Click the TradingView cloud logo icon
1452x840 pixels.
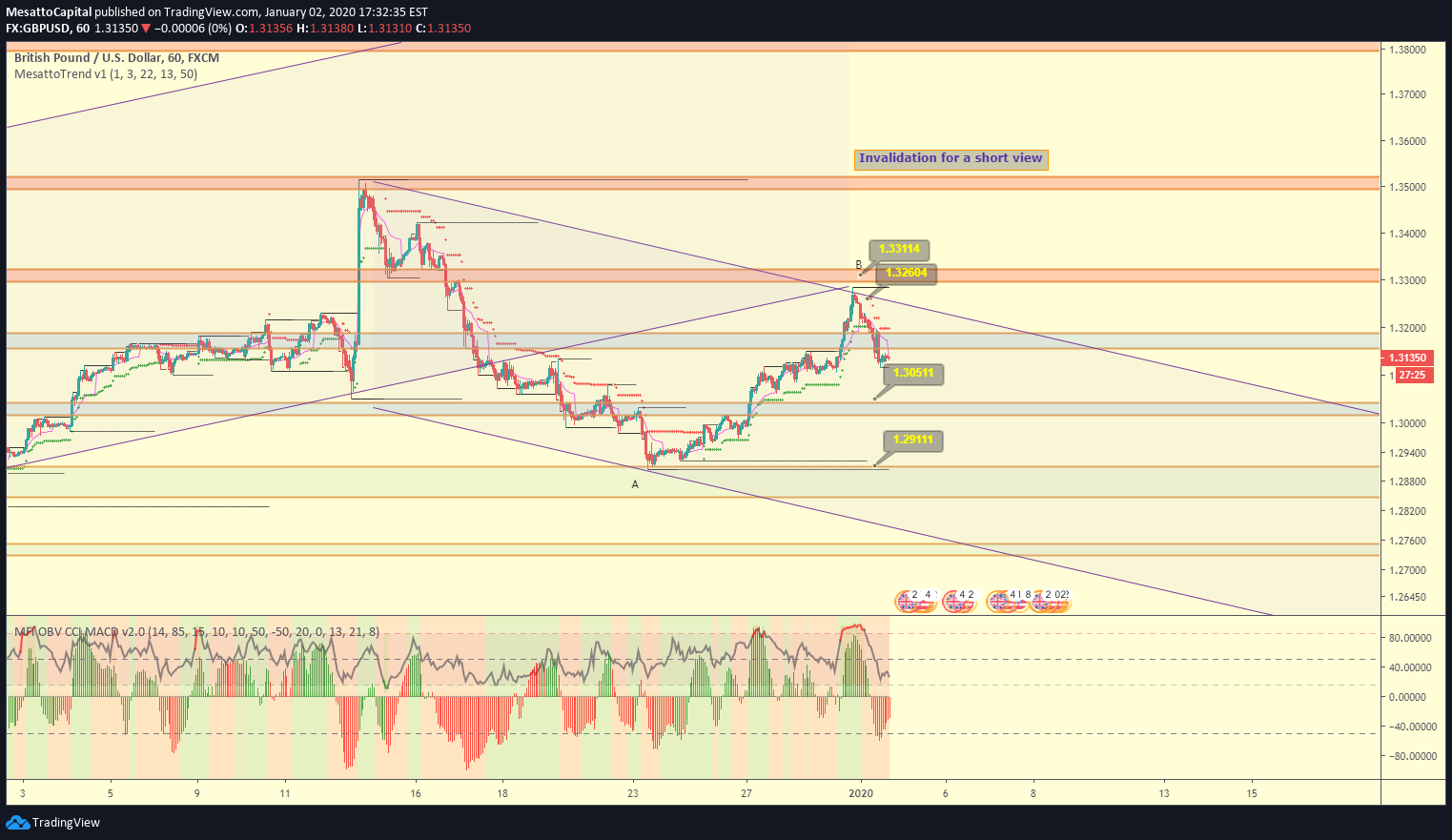click(x=17, y=822)
